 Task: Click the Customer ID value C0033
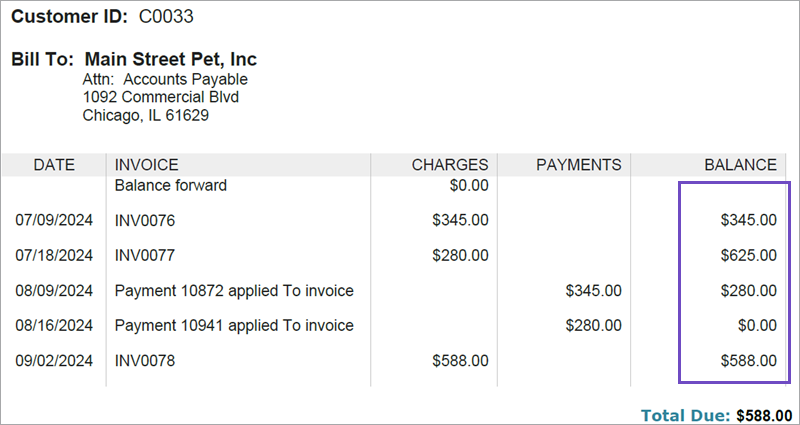tap(166, 17)
